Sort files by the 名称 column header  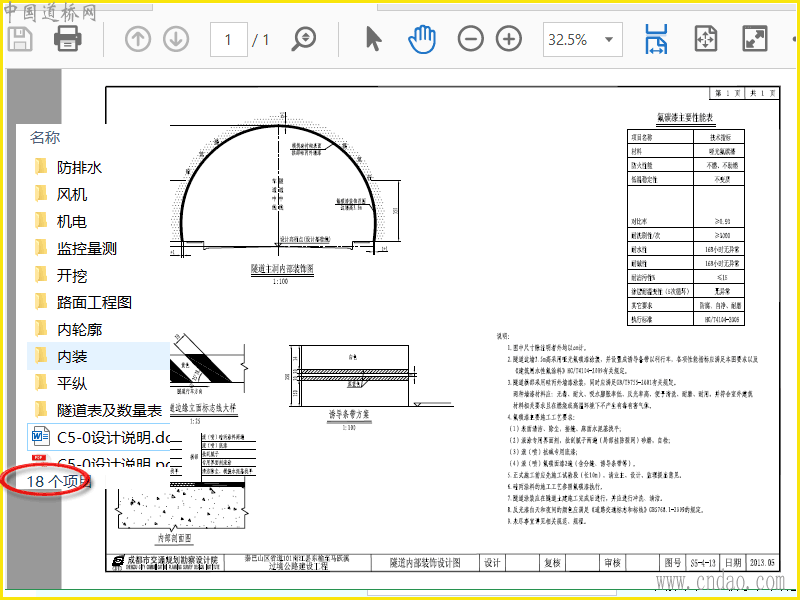point(45,137)
